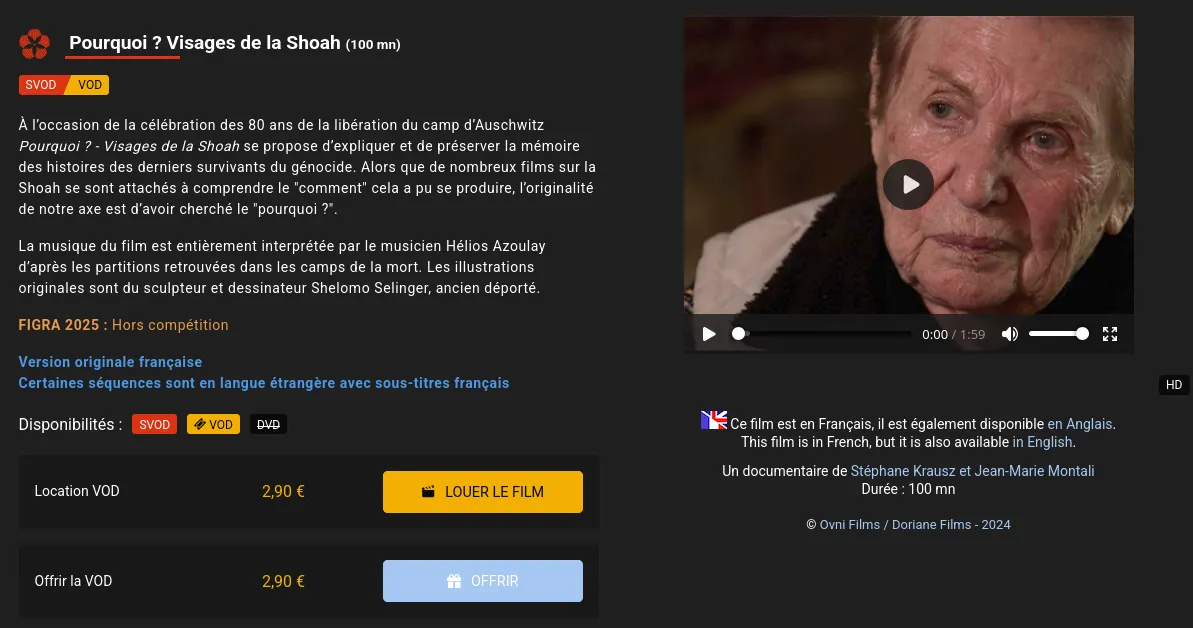The width and height of the screenshot is (1193, 628).
Task: Select the VOD ticket availability badge
Action: coord(213,424)
